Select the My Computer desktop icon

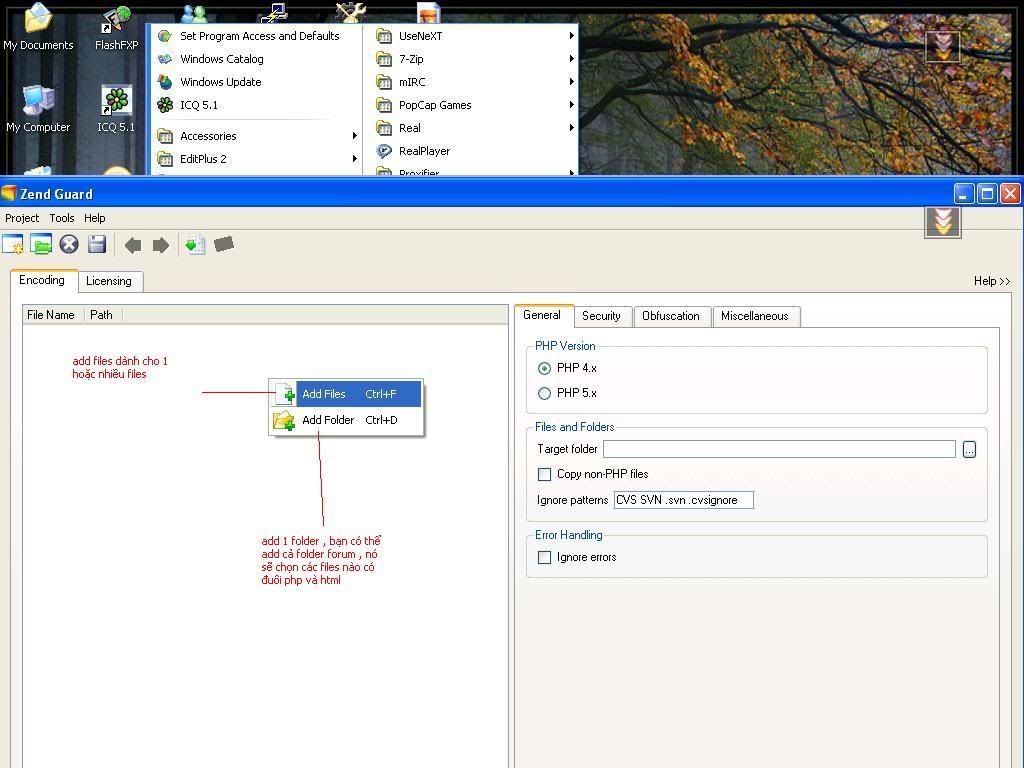point(38,108)
